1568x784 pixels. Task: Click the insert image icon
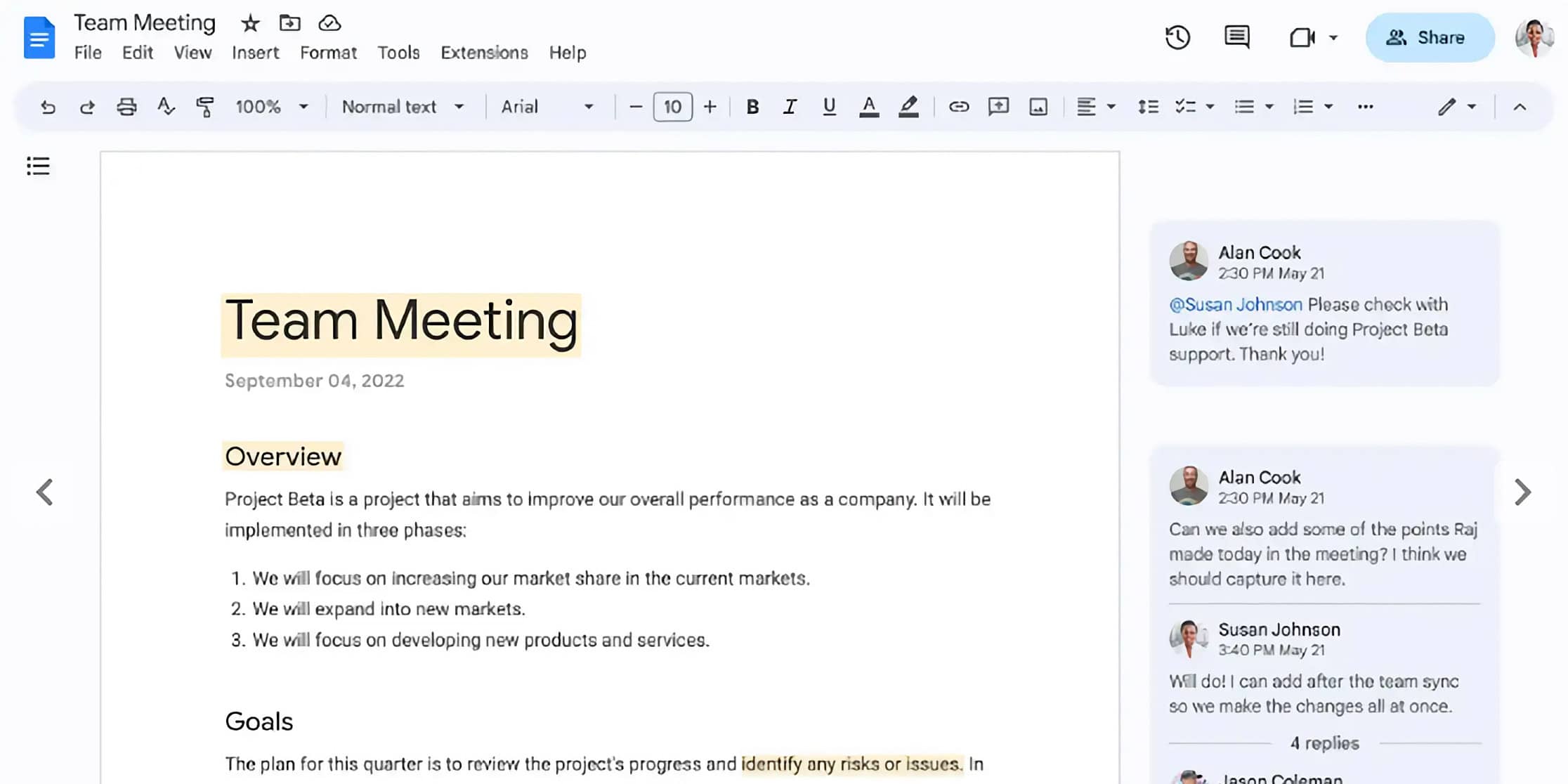1038,107
